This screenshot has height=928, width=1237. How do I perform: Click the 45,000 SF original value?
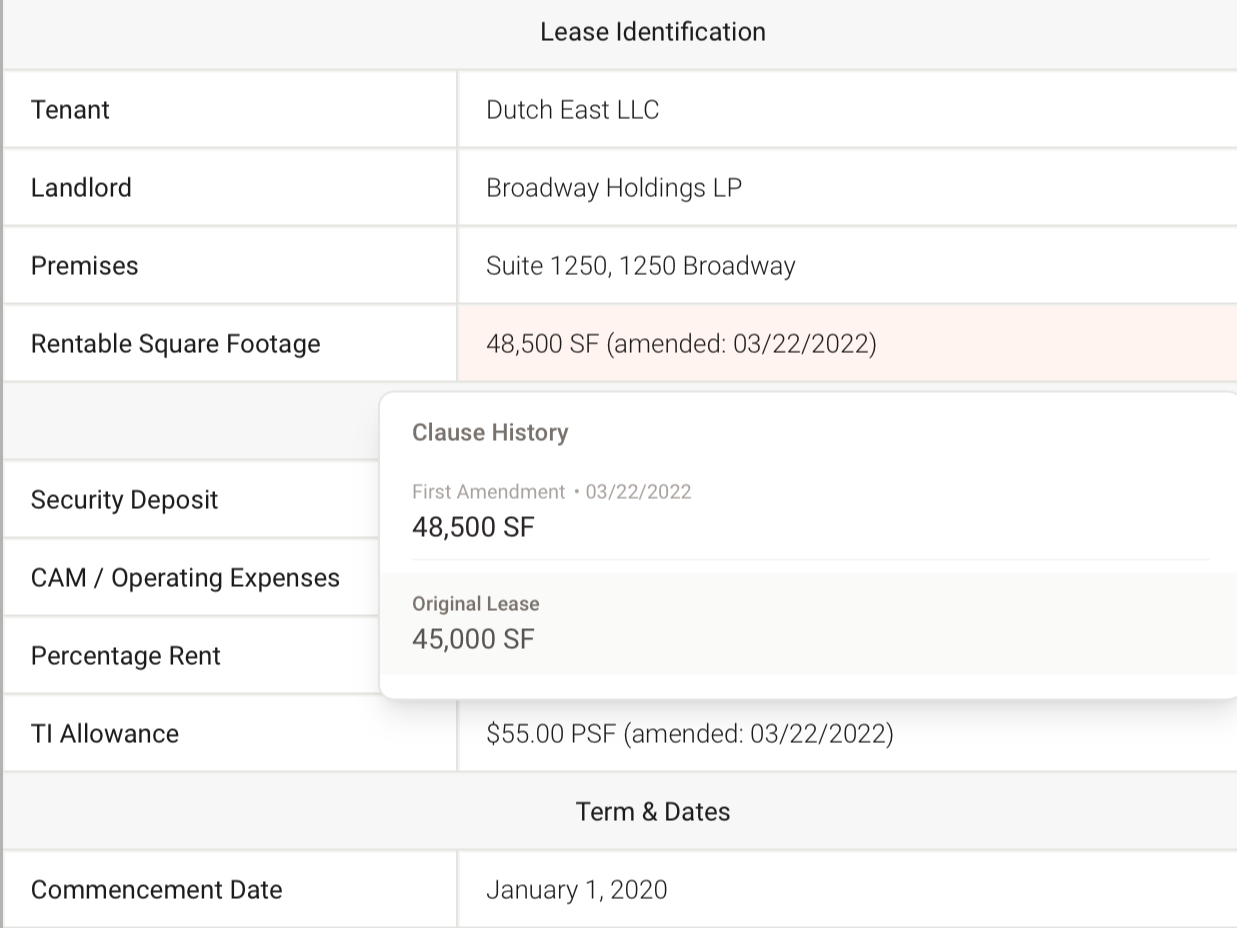click(x=473, y=639)
